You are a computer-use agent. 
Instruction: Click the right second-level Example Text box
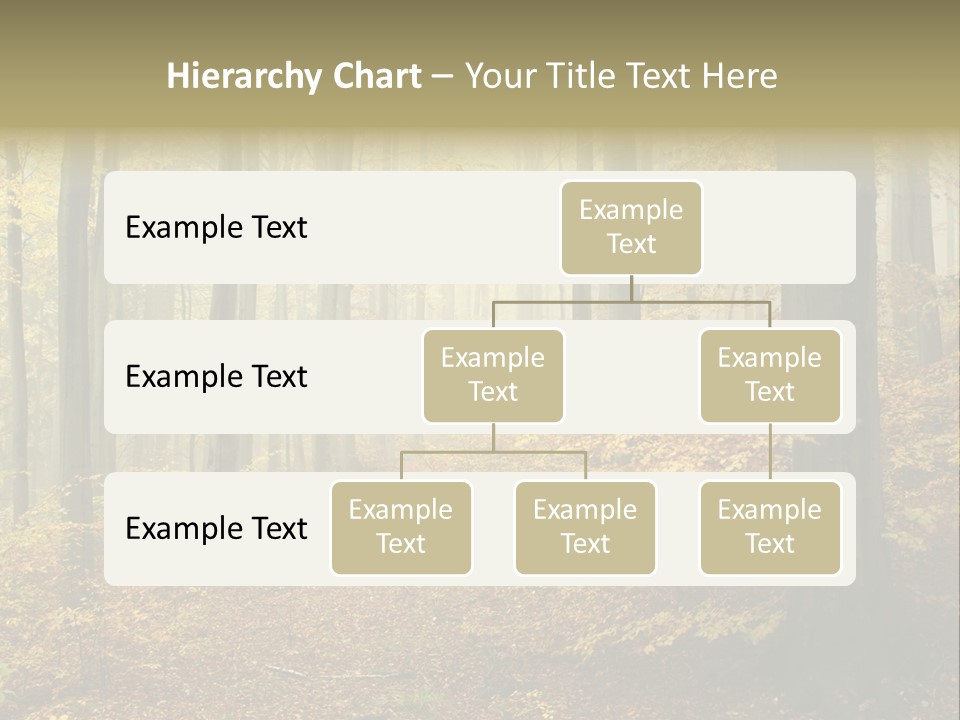(770, 375)
